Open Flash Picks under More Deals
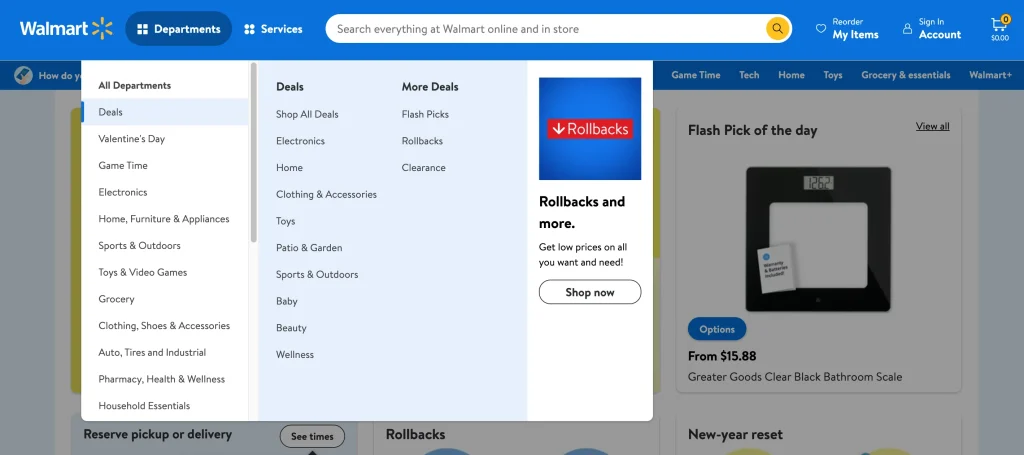 pos(425,114)
